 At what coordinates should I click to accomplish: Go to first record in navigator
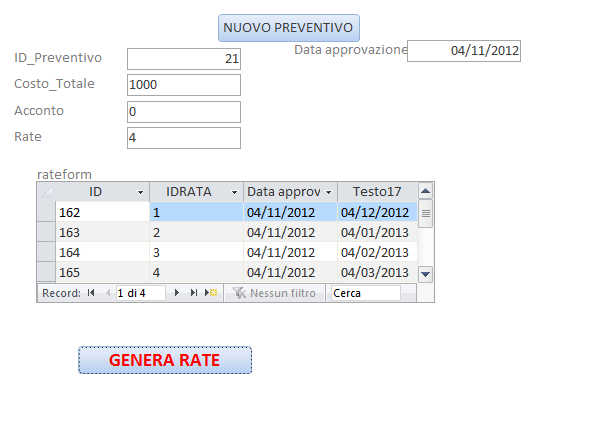click(91, 293)
